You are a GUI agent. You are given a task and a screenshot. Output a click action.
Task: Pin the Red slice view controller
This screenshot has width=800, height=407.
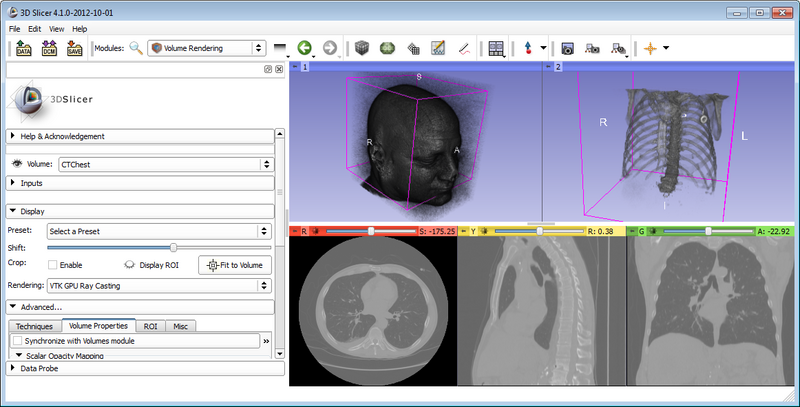(294, 231)
